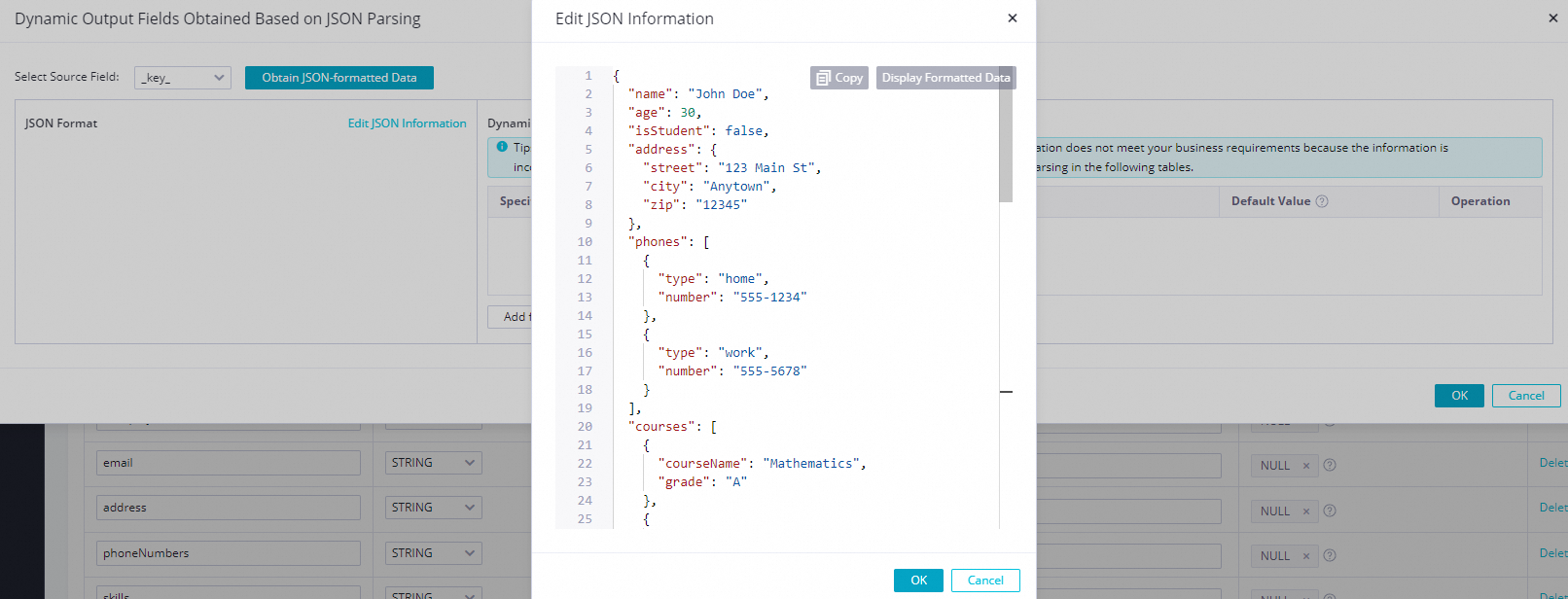The height and width of the screenshot is (599, 1568).
Task: Click the Operation column header
Action: click(x=1480, y=201)
